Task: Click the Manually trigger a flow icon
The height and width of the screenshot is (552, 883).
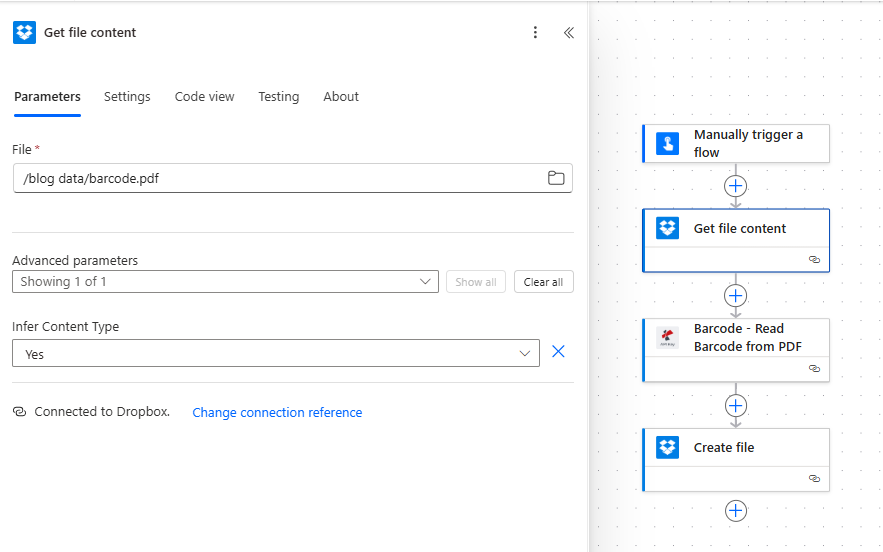Action: (667, 144)
